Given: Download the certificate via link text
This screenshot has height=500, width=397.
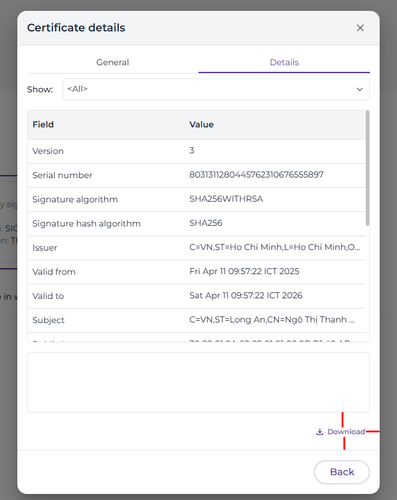Looking at the screenshot, I should 346,432.
